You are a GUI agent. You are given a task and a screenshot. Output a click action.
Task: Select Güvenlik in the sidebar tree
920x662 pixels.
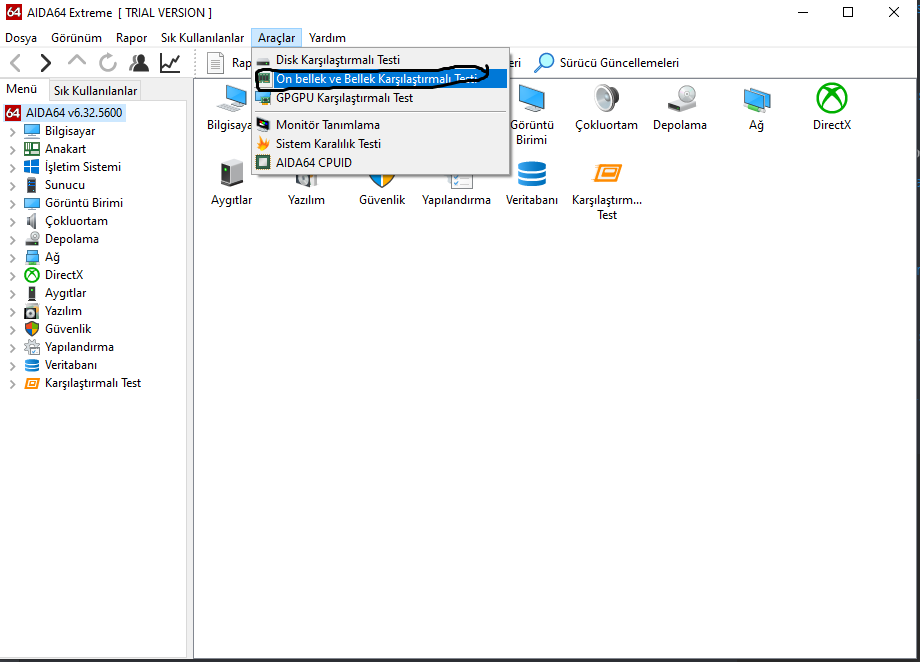click(67, 329)
